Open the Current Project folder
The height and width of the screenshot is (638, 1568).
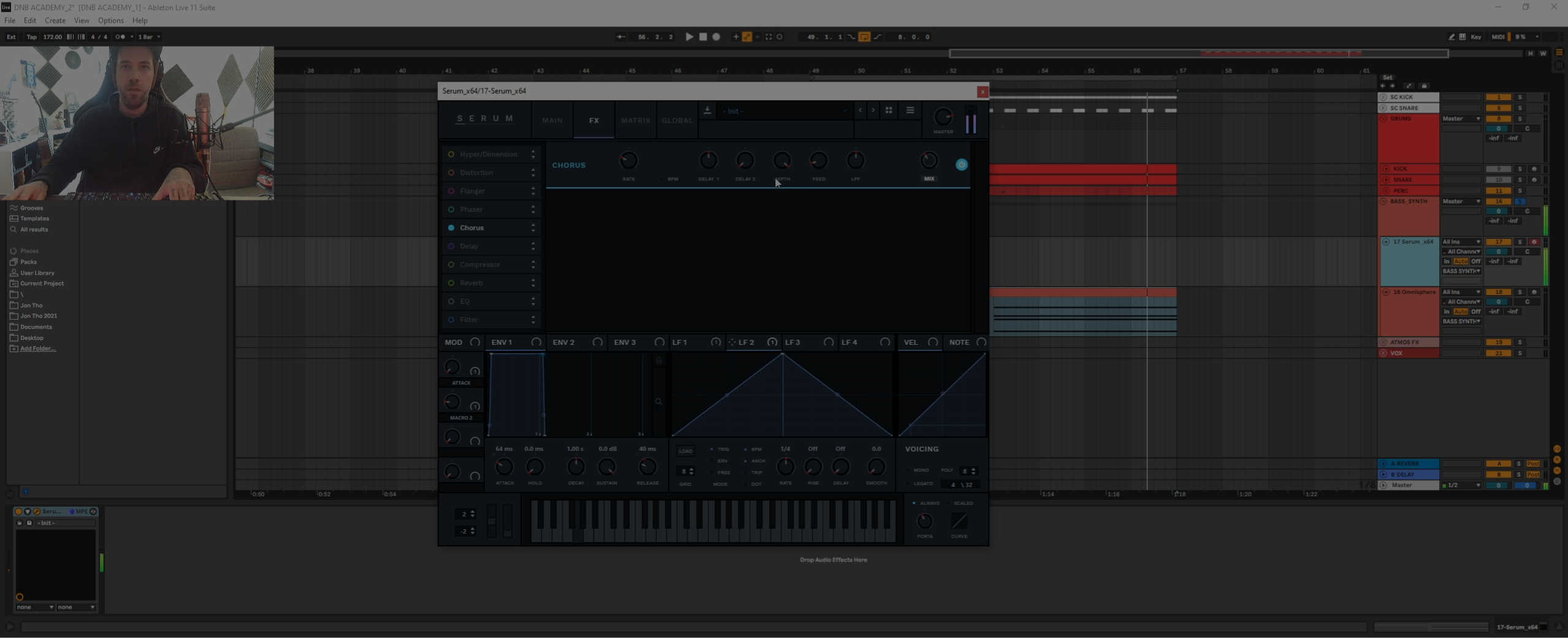tap(42, 283)
